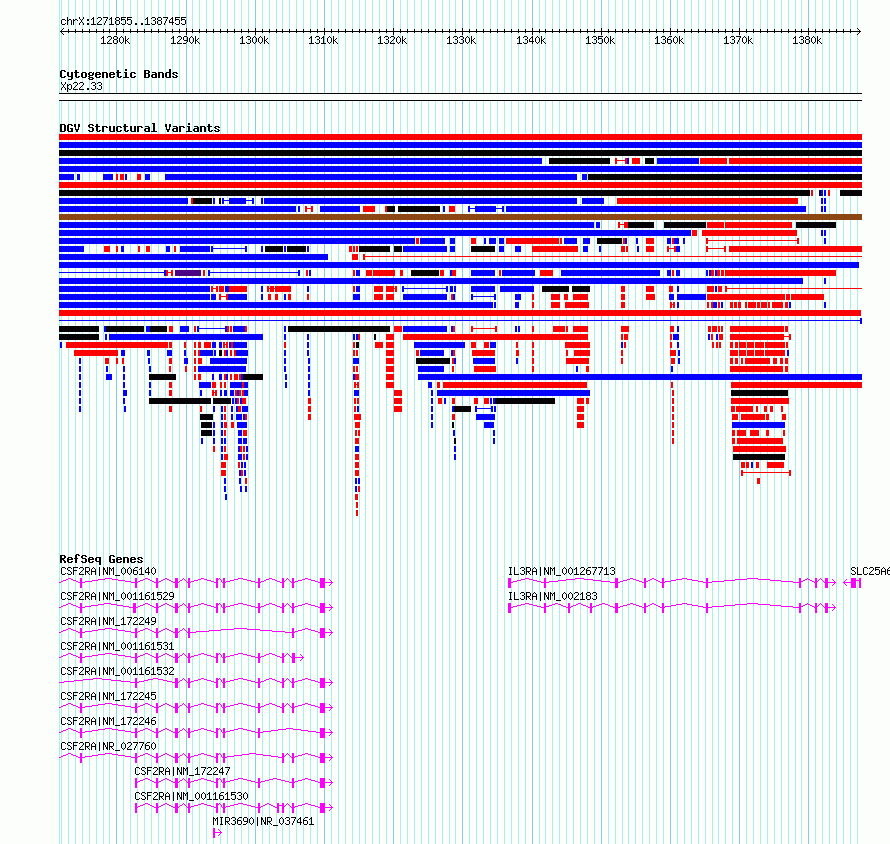
Task: Click the full-width brown structural variant bar
Action: click(x=460, y=217)
